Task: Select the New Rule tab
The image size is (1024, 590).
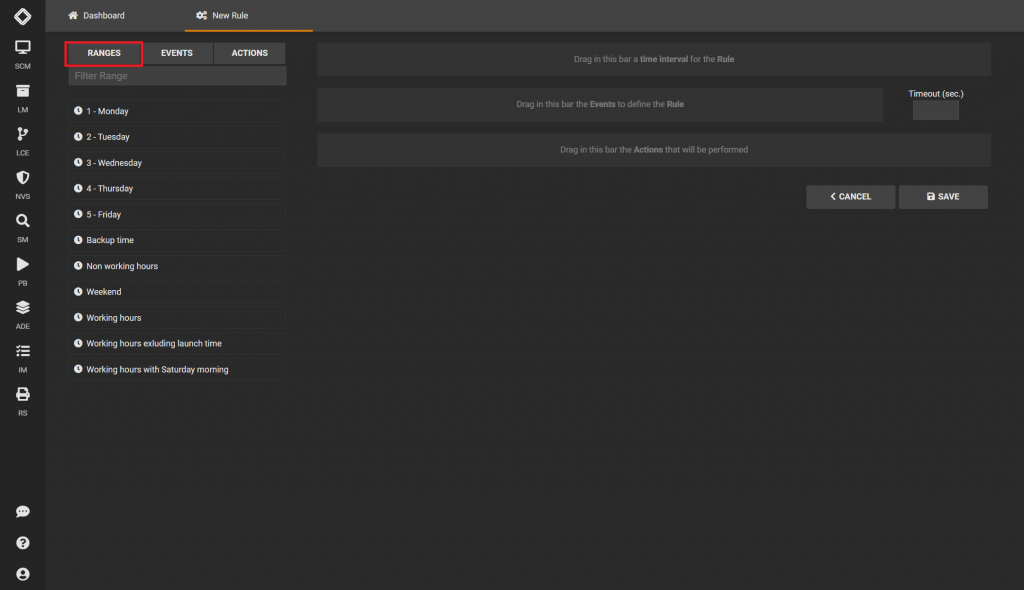Action: point(249,15)
